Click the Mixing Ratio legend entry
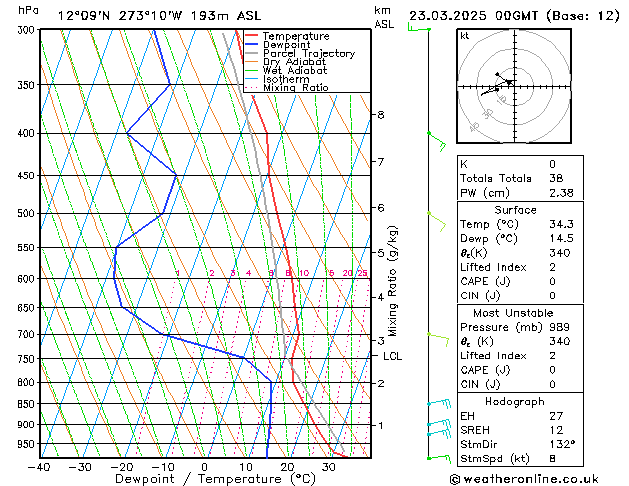 point(287,87)
